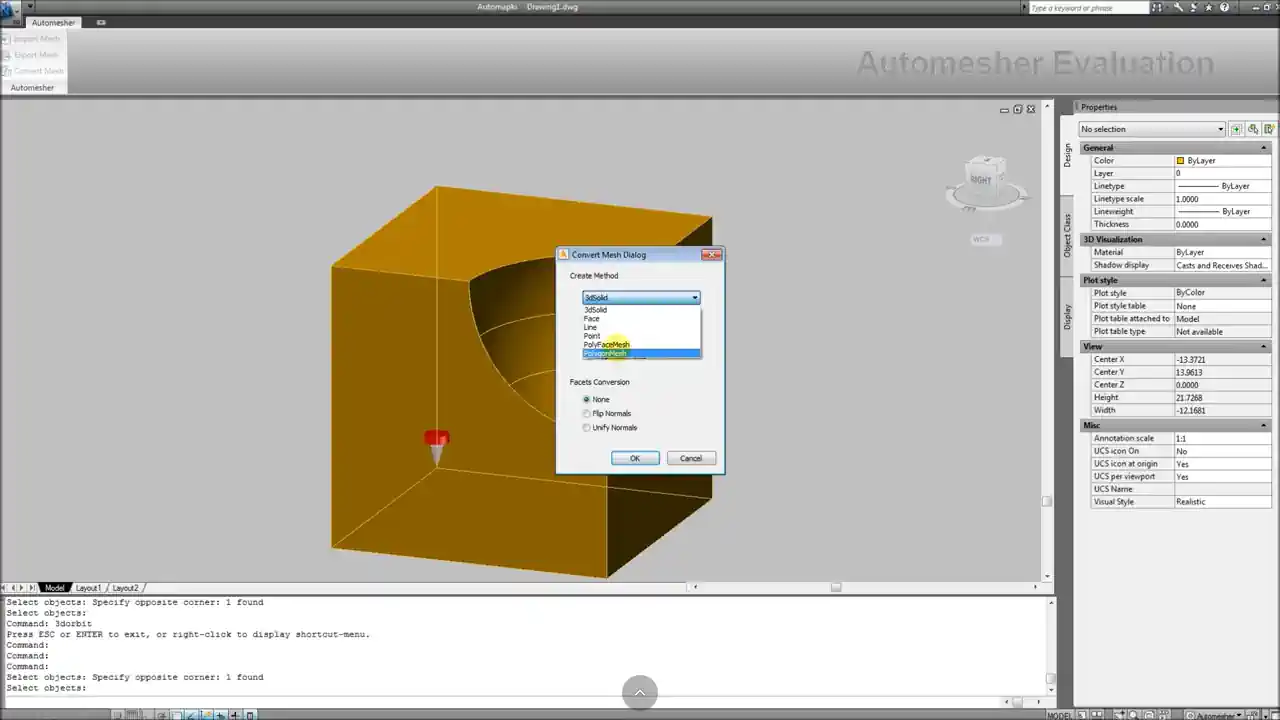1280x720 pixels.
Task: Open the Automesher ribbon tab
Action: click(x=53, y=22)
